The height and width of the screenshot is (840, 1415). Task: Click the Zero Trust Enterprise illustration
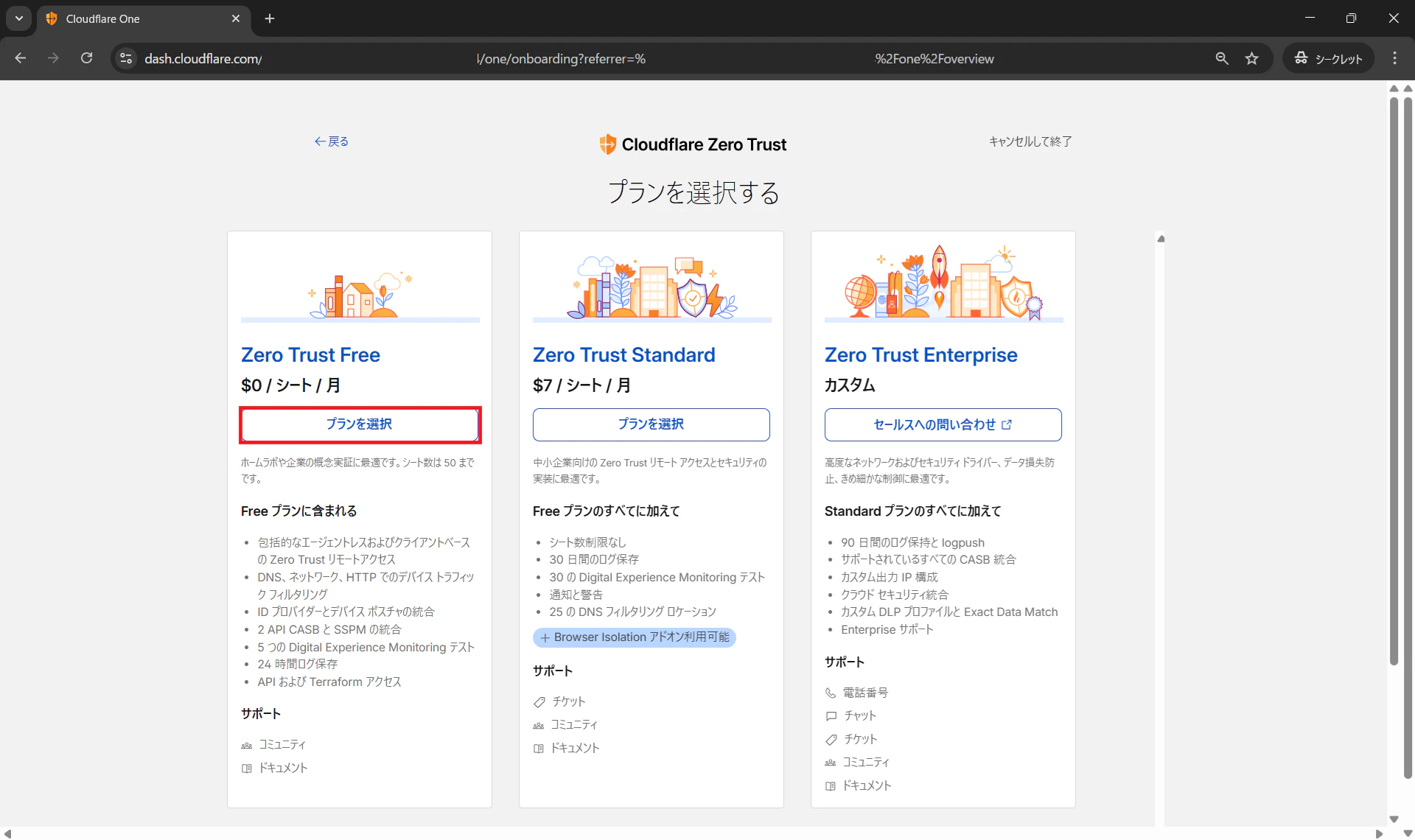[943, 282]
